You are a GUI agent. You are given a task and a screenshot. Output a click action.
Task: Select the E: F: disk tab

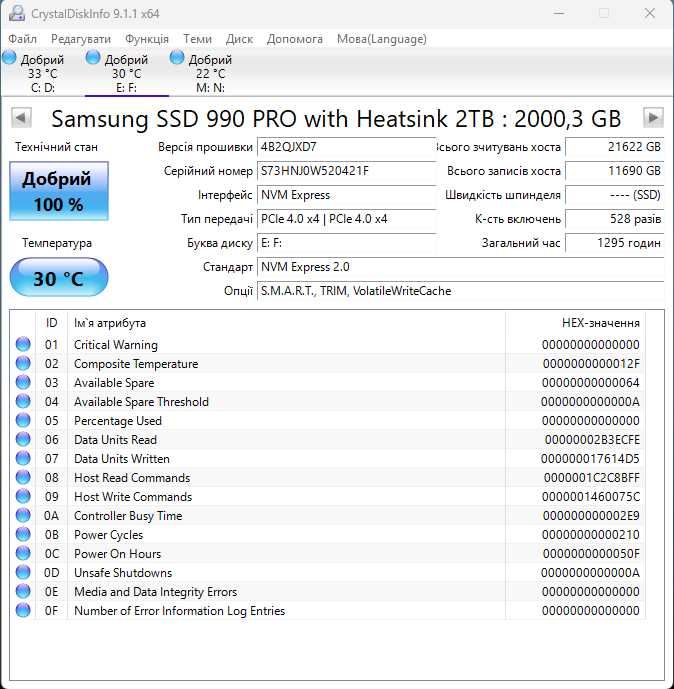click(x=127, y=73)
